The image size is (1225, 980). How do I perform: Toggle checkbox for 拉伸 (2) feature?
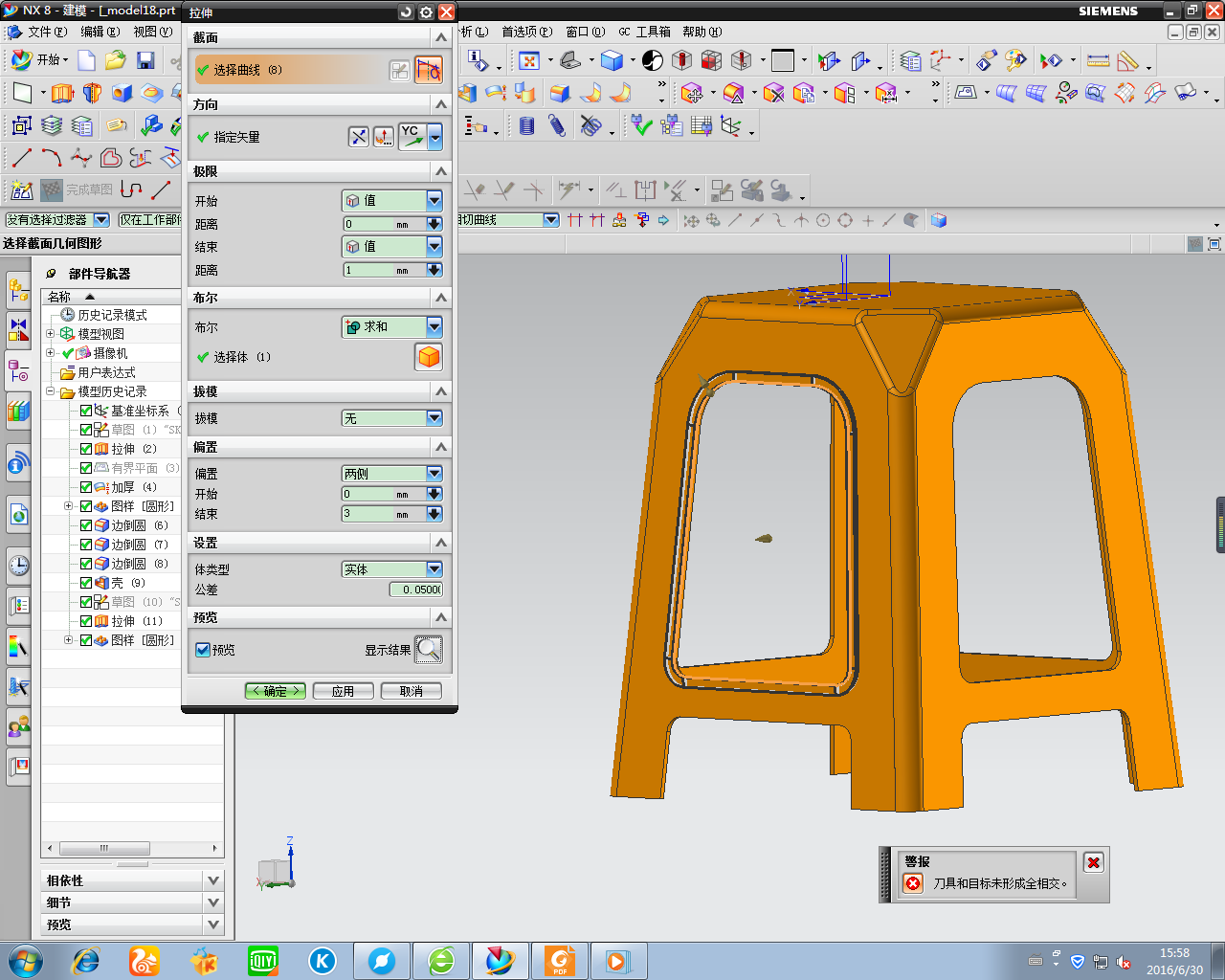pos(86,449)
